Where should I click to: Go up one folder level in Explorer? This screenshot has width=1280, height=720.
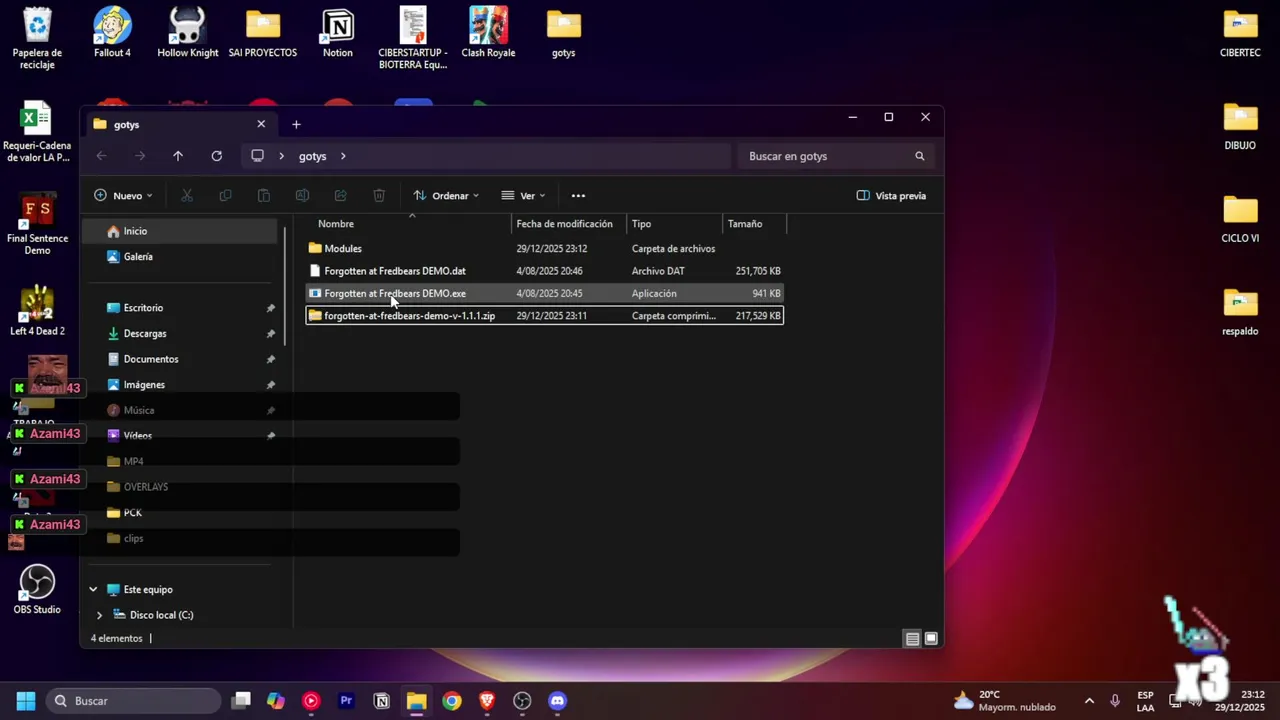pos(178,156)
